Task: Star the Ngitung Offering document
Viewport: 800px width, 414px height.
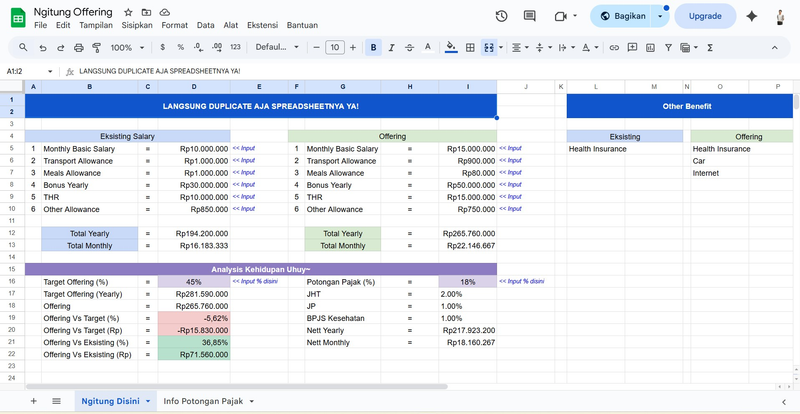Action: click(129, 11)
